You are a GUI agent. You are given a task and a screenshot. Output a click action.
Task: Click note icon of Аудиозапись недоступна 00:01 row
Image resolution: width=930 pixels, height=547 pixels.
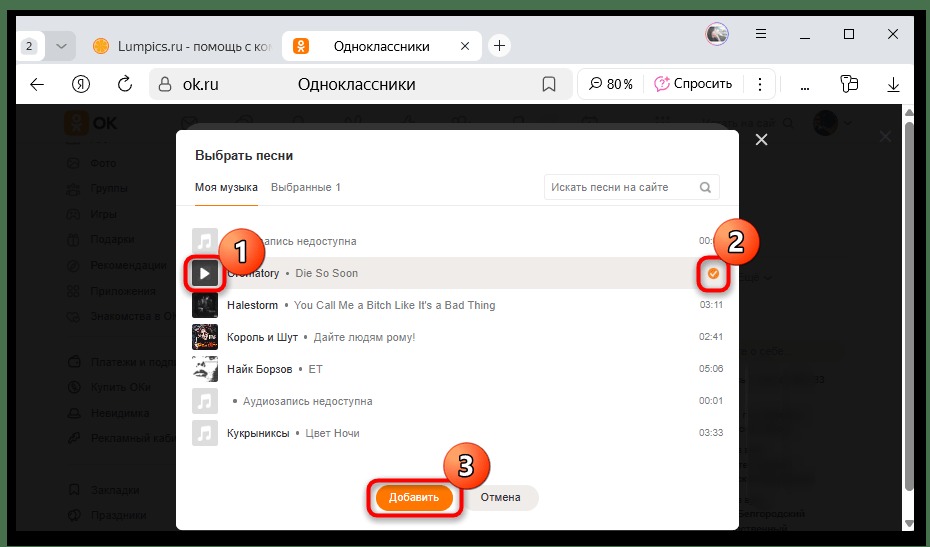(205, 401)
